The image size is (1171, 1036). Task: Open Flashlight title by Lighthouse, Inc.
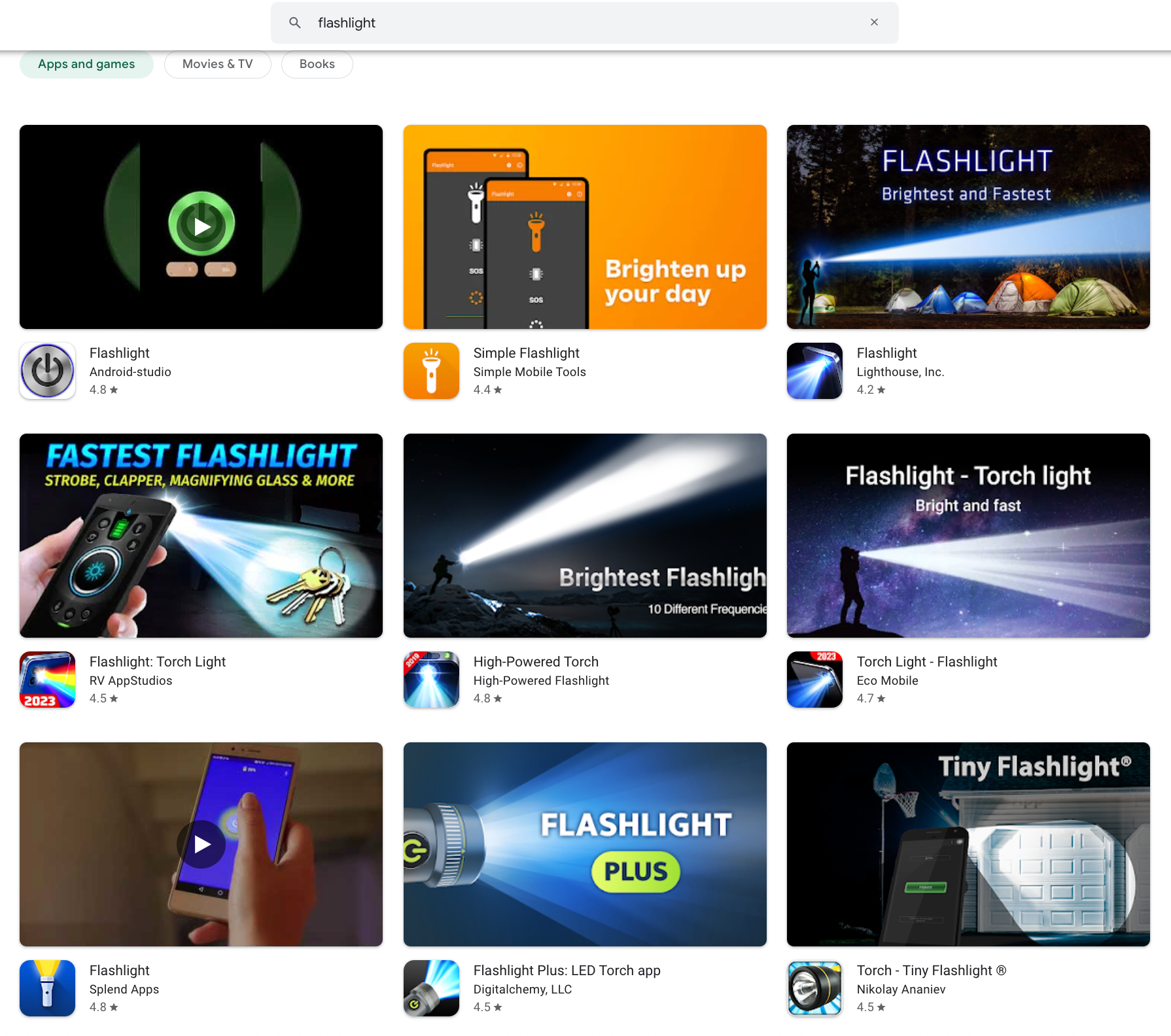[887, 353]
